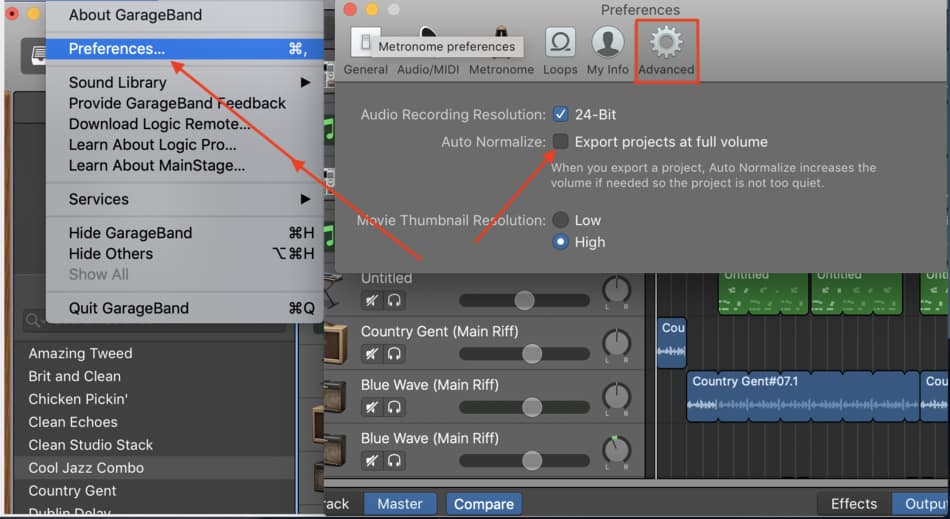Select High movie thumbnail resolution
Screen dimensions: 950x519
click(x=560, y=242)
